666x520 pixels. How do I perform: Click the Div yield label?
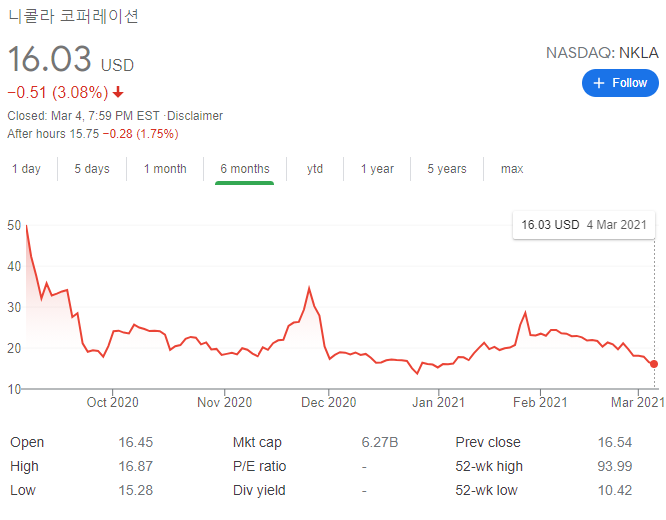(259, 490)
